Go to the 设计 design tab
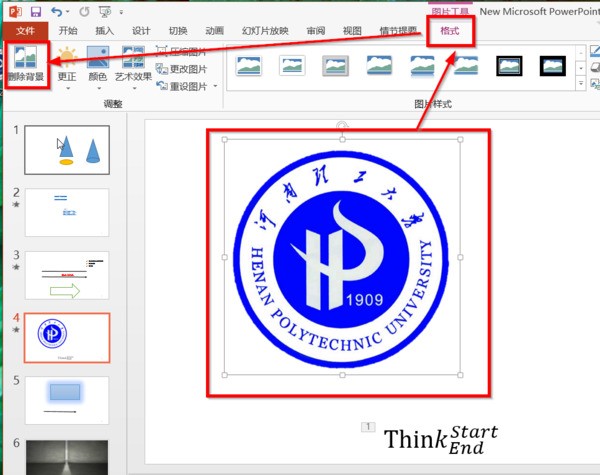The width and height of the screenshot is (600, 475). tap(141, 31)
